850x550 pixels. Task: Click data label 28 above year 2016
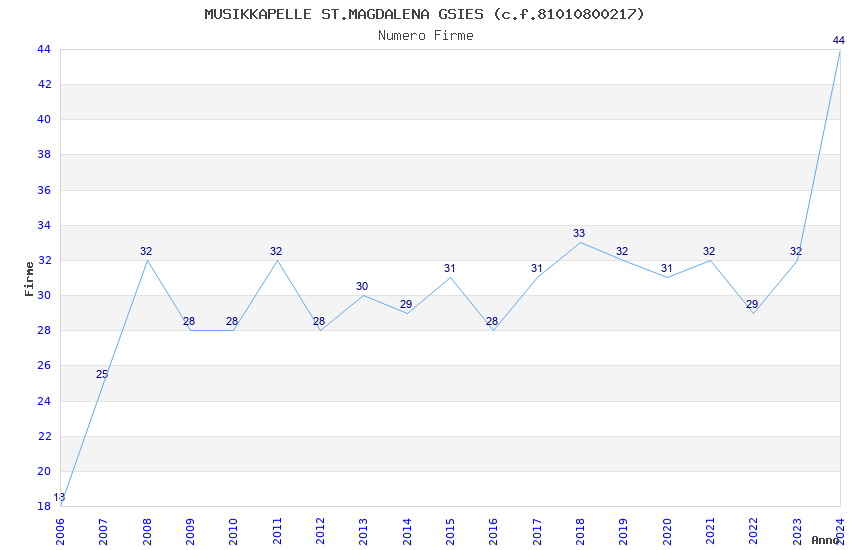492,321
